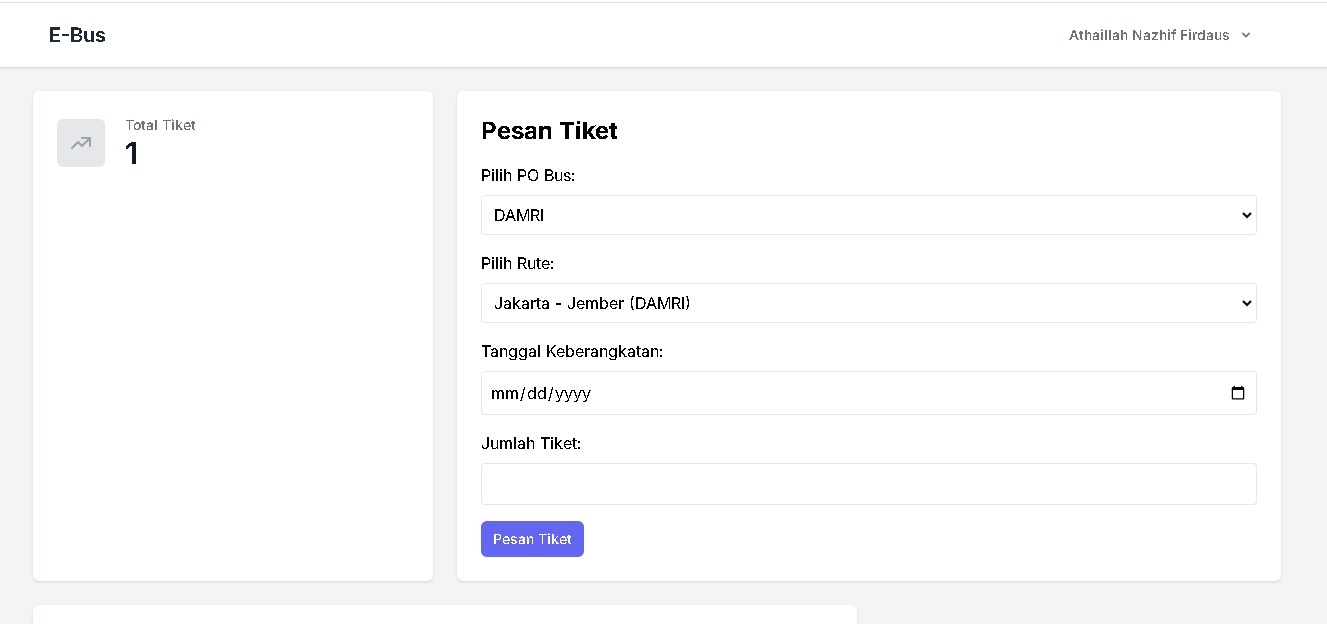
Task: Click the Jumlah Tiket label
Action: coord(531,443)
